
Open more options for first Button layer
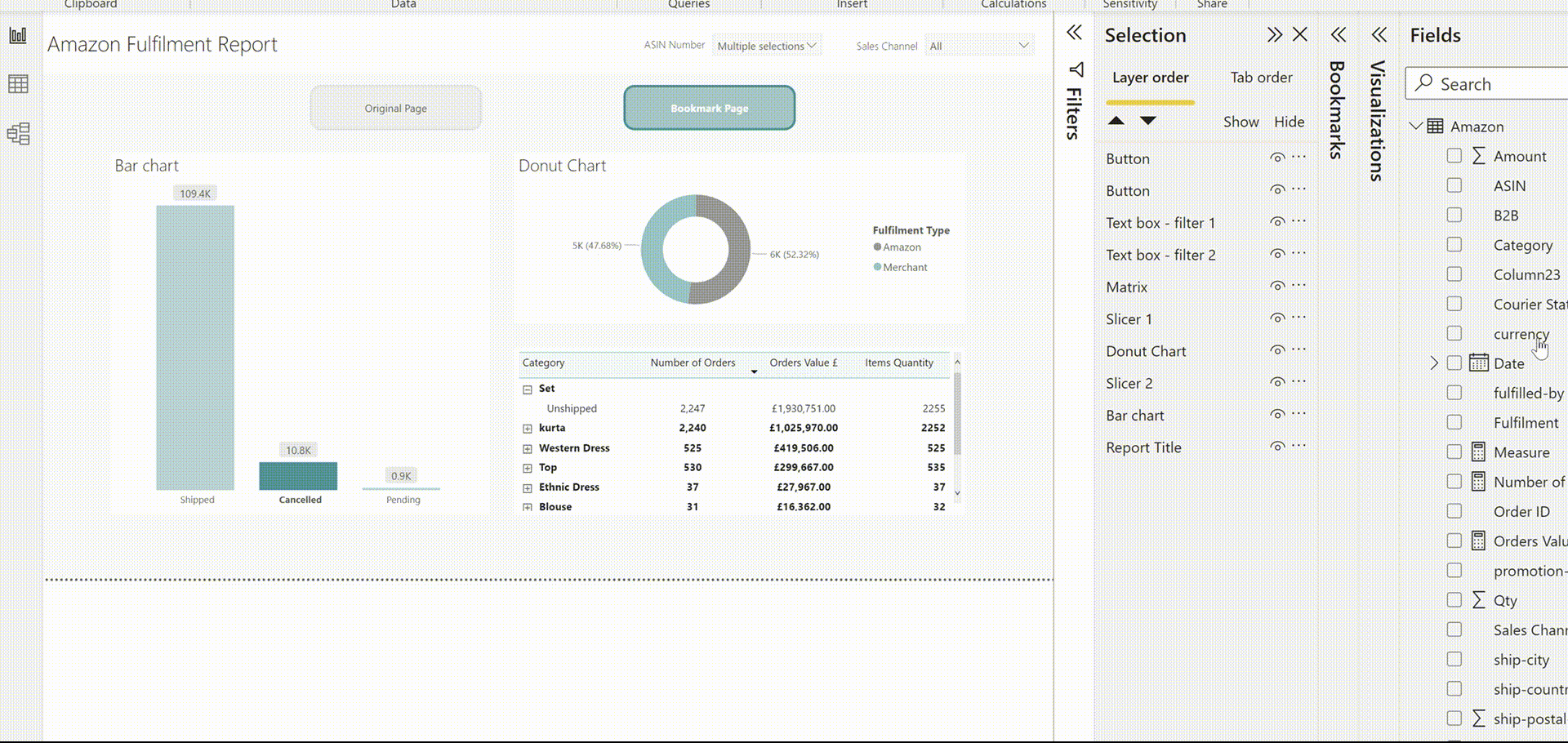click(1299, 157)
